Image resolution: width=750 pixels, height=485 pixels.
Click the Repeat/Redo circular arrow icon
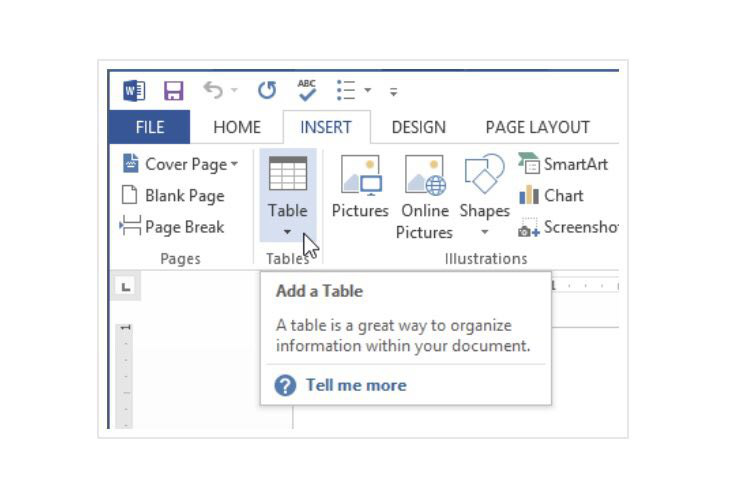point(266,91)
